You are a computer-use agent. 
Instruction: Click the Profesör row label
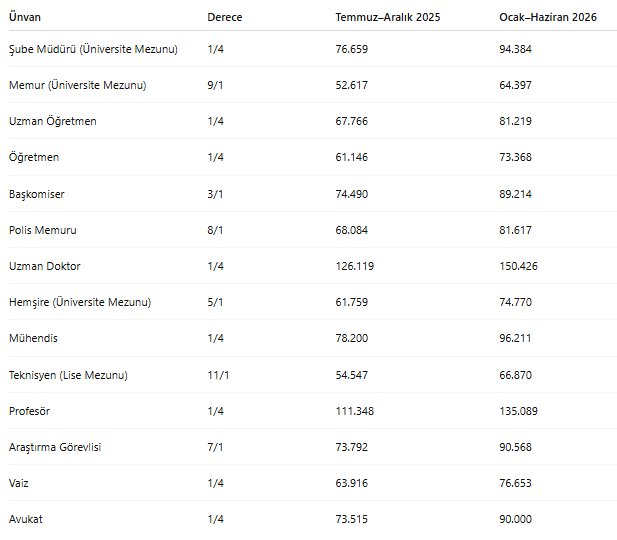coord(29,411)
